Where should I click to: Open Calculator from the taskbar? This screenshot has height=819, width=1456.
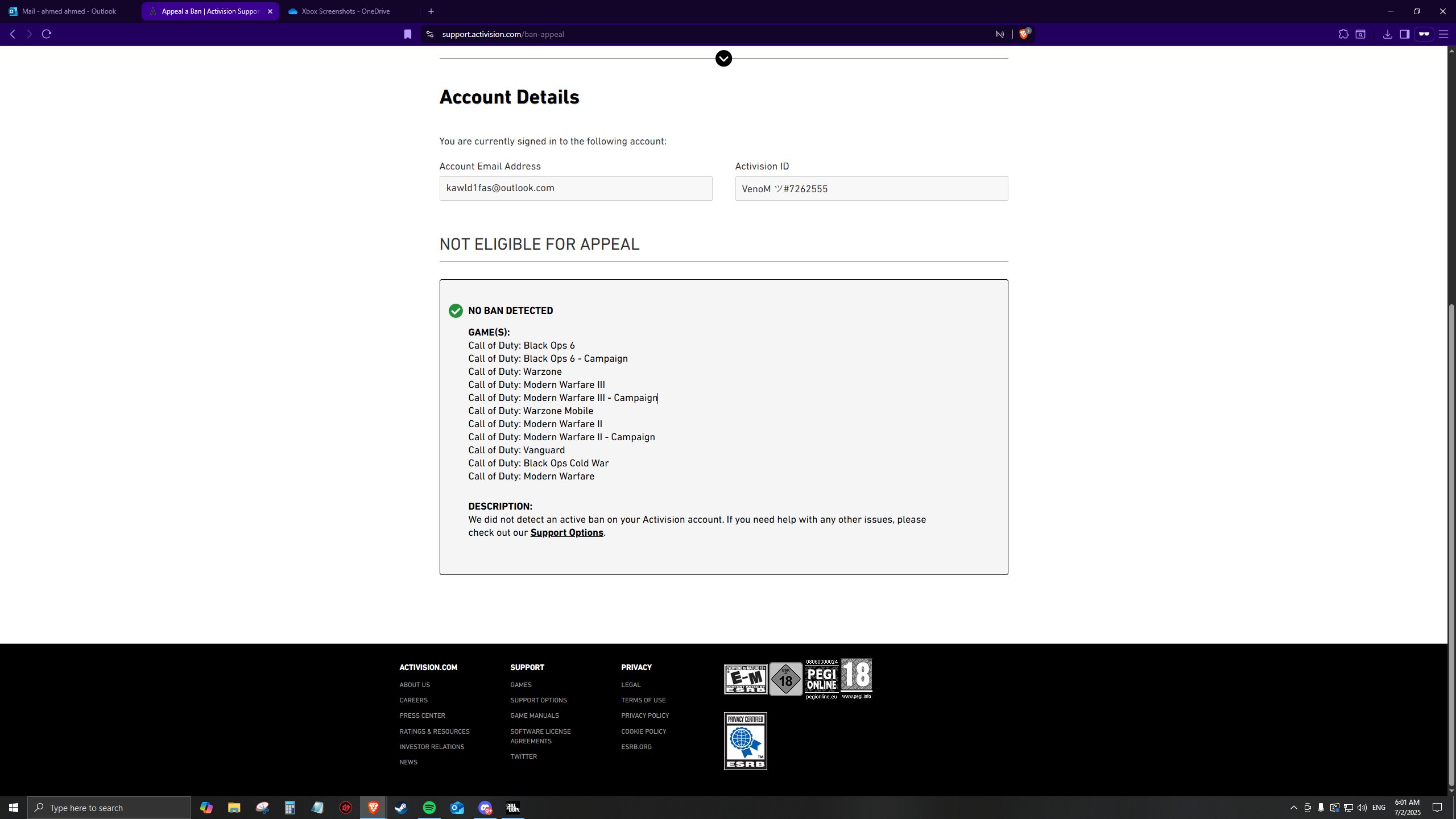[x=289, y=808]
